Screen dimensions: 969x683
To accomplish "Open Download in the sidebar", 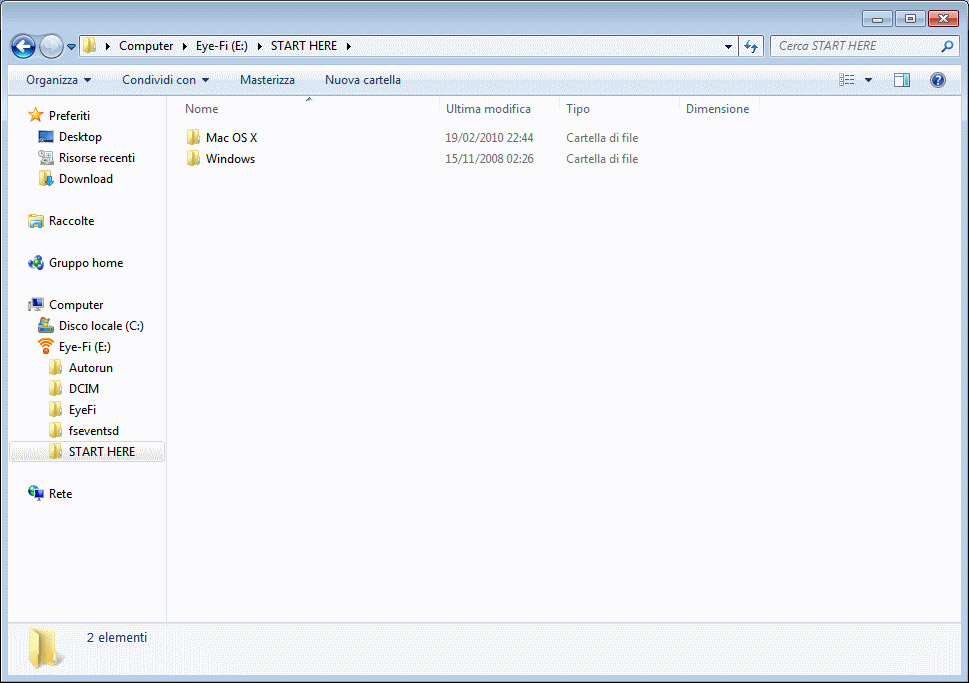I will (86, 179).
